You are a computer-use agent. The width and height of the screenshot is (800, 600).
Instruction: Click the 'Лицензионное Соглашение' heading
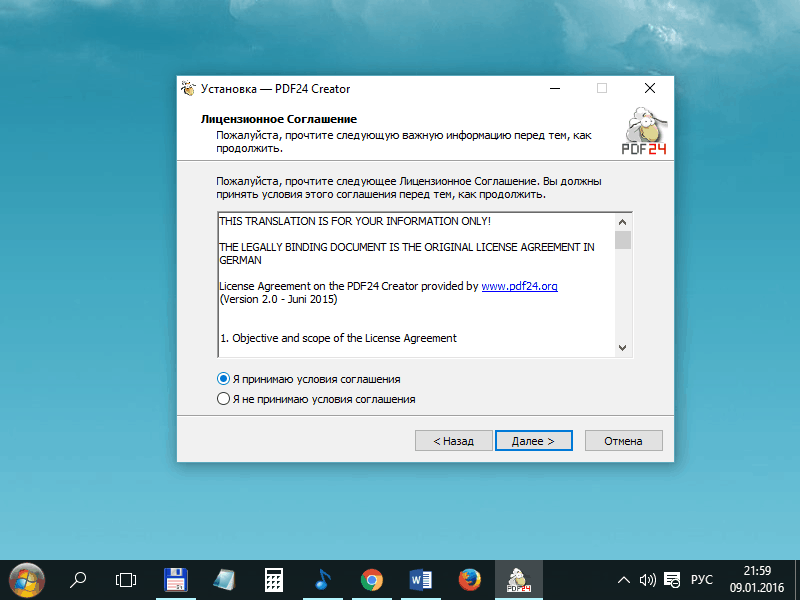pos(279,119)
